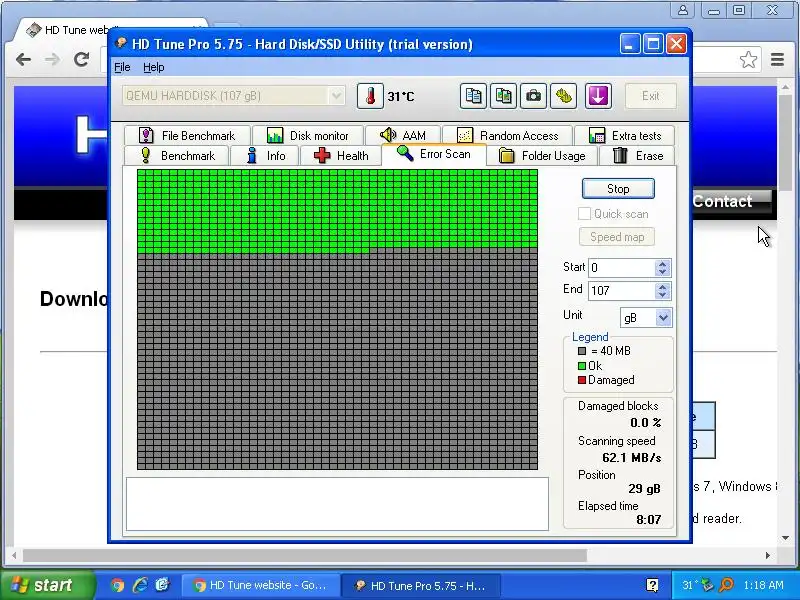Click the scan log text area
The height and width of the screenshot is (600, 800).
point(337,504)
